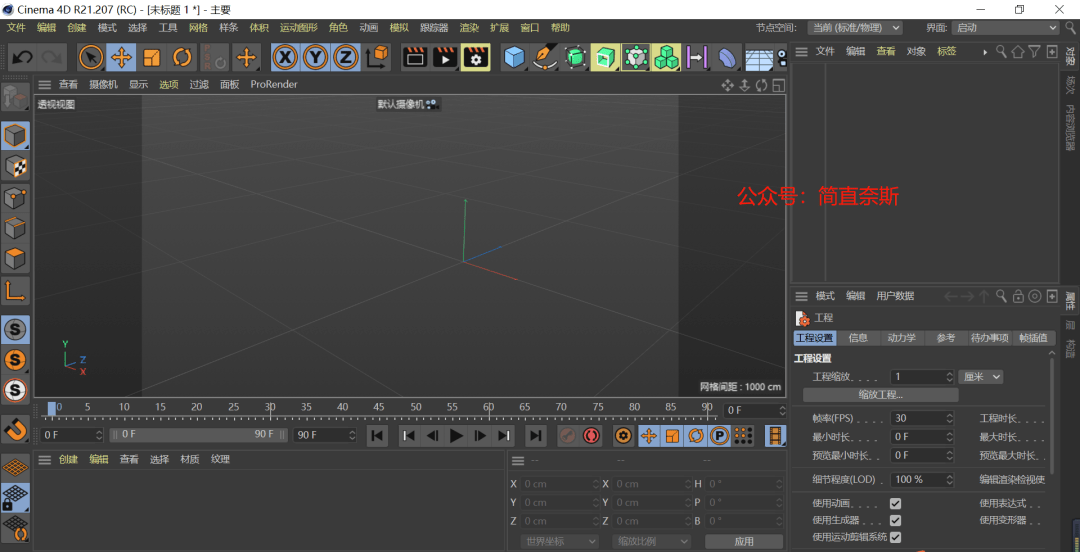Click object manager search magnifier icon
Viewport: 1080px width, 552px height.
tap(1001, 52)
